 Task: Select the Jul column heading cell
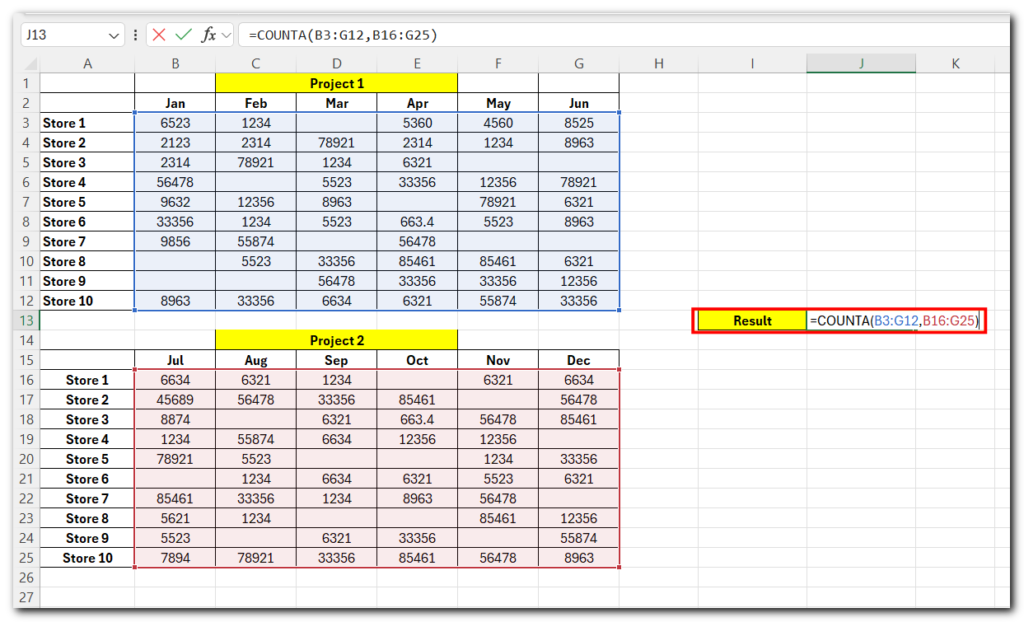[175, 360]
